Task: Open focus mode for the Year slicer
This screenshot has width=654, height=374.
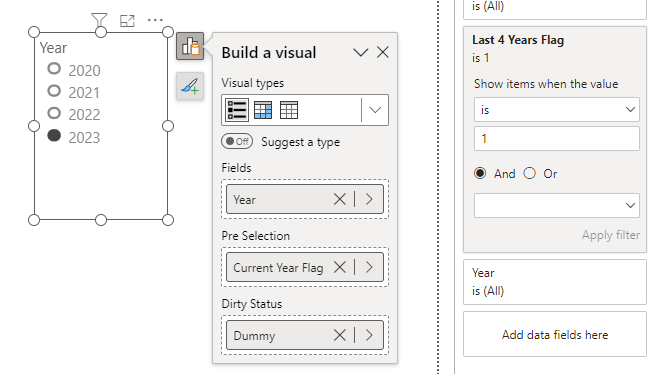Action: (x=127, y=20)
